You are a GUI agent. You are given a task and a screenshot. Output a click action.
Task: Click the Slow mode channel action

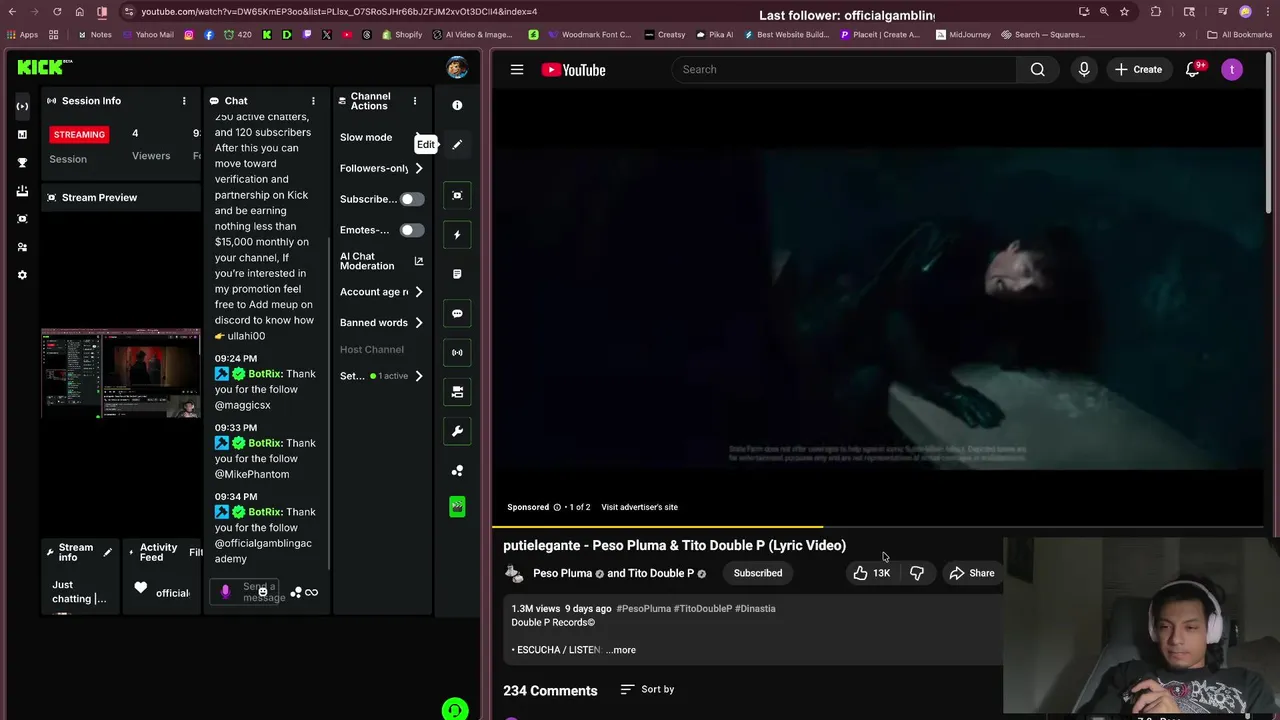(x=366, y=137)
